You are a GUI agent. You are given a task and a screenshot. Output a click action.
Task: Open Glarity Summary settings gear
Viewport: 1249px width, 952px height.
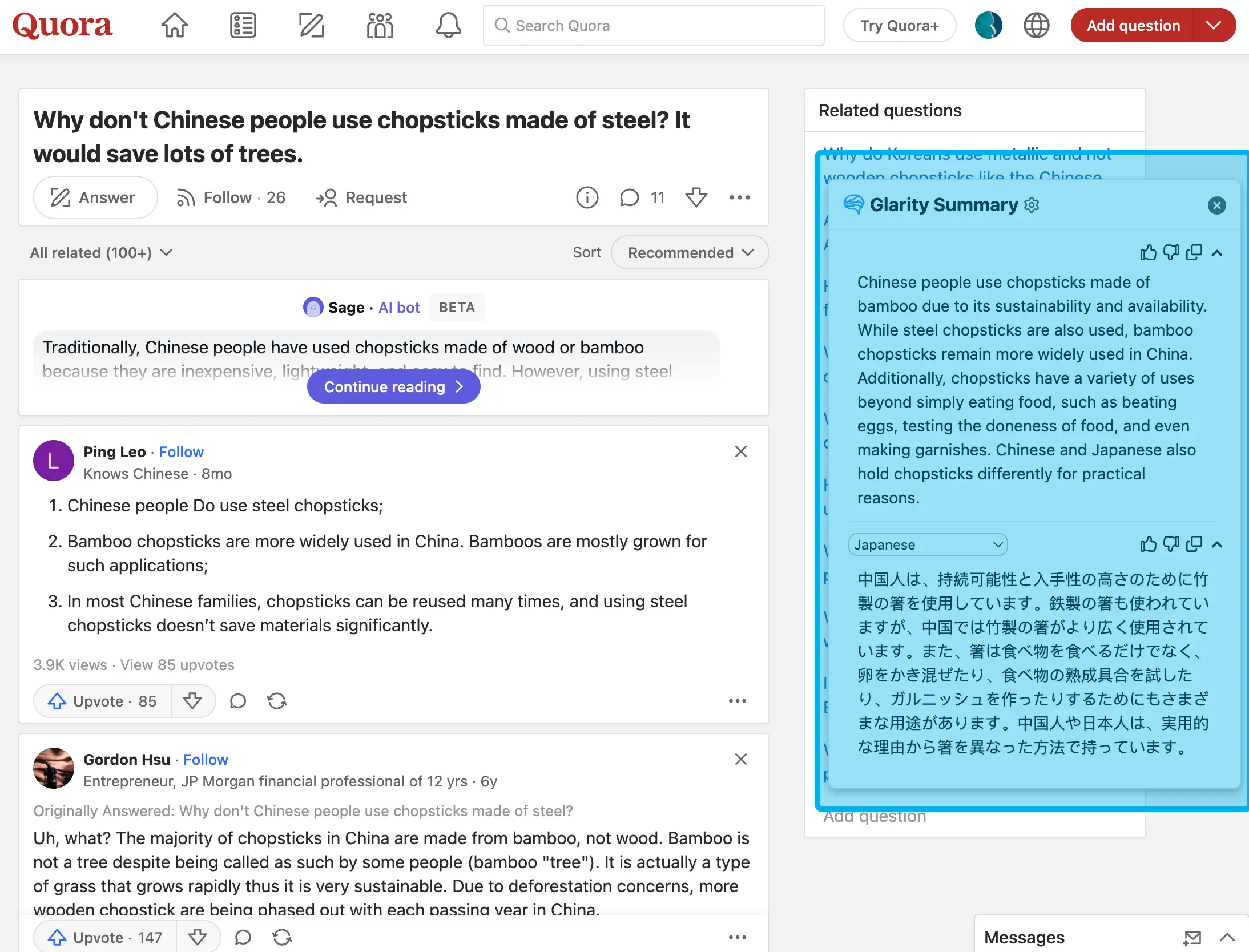(1032, 205)
